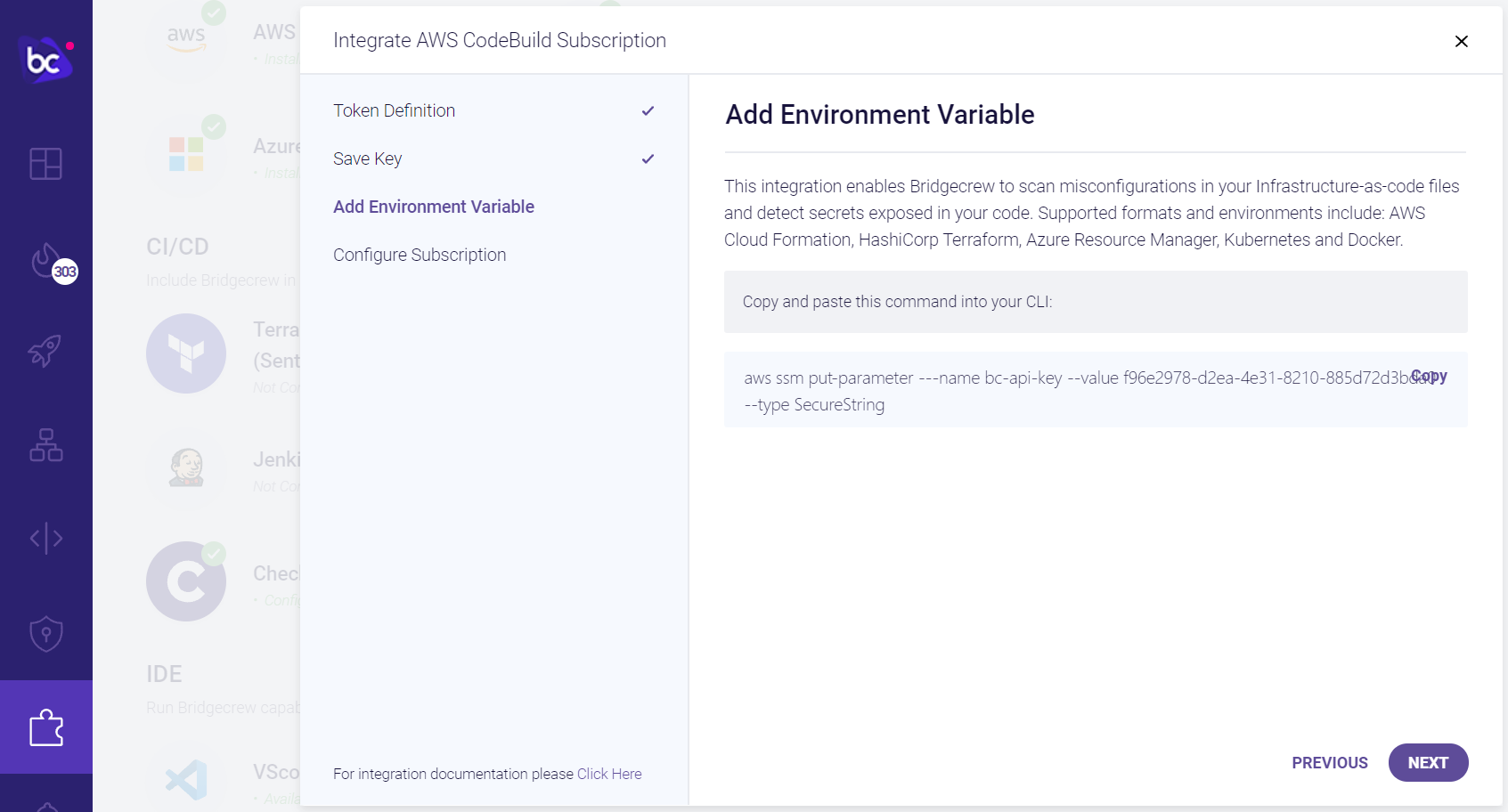The image size is (1508, 812).
Task: Close the Integrate AWS CodeBuild dialog
Action: [1461, 41]
